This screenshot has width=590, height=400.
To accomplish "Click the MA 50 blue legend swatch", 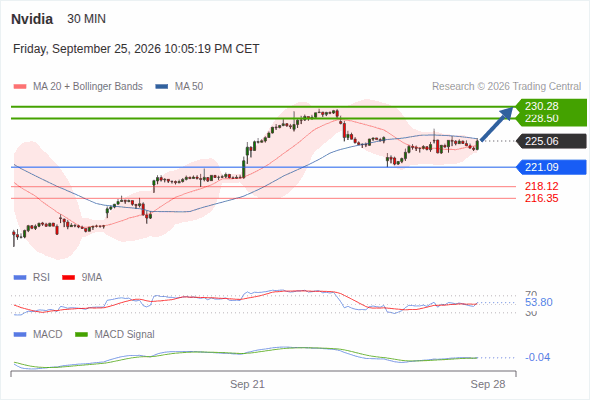I will point(162,87).
